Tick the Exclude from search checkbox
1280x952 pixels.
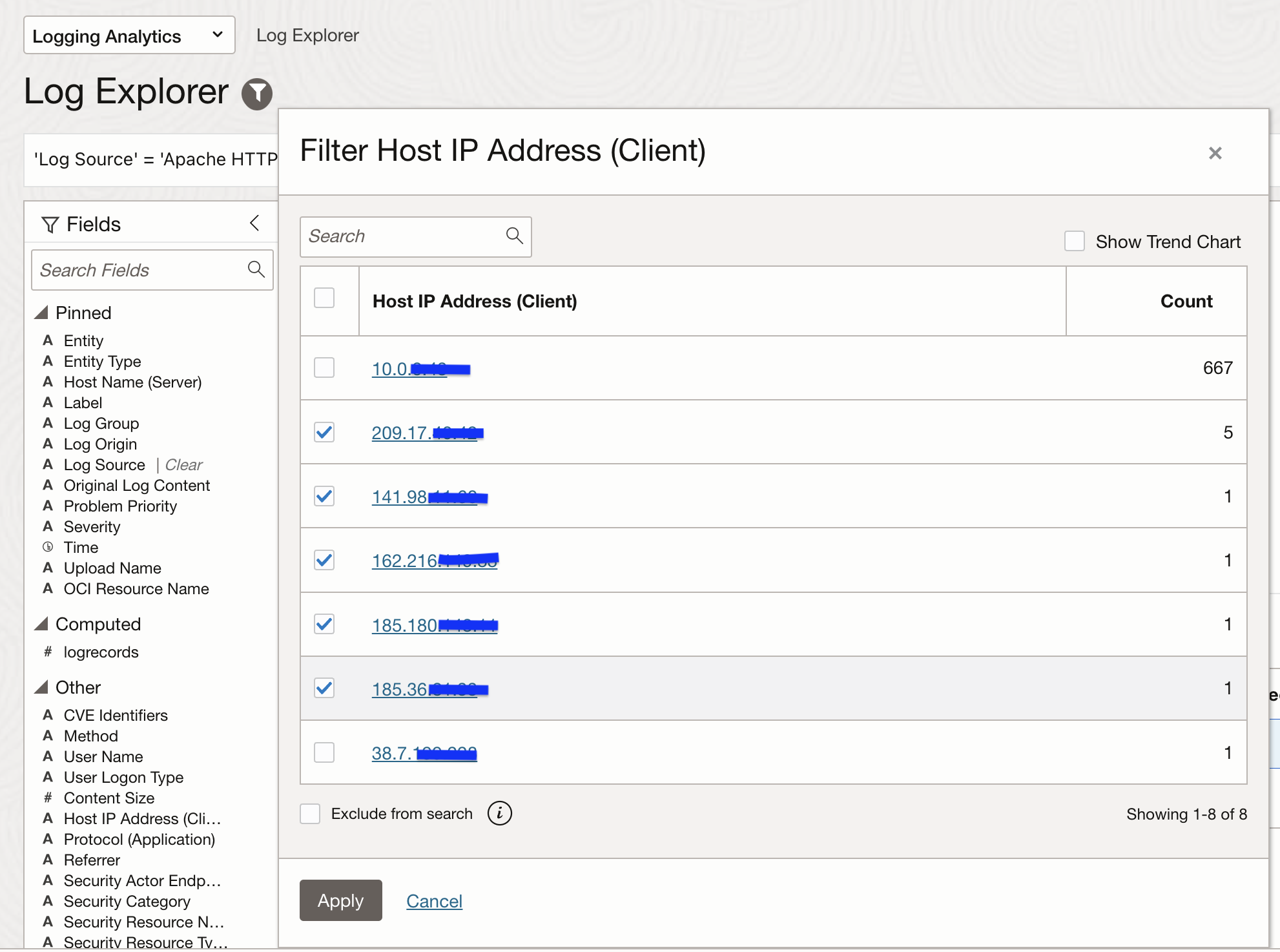[x=311, y=813]
